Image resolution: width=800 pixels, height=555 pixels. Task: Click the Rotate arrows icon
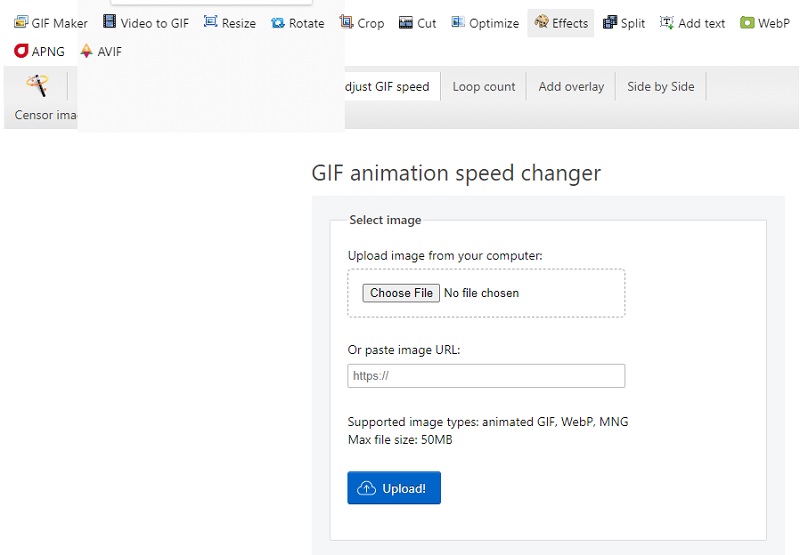[x=278, y=23]
